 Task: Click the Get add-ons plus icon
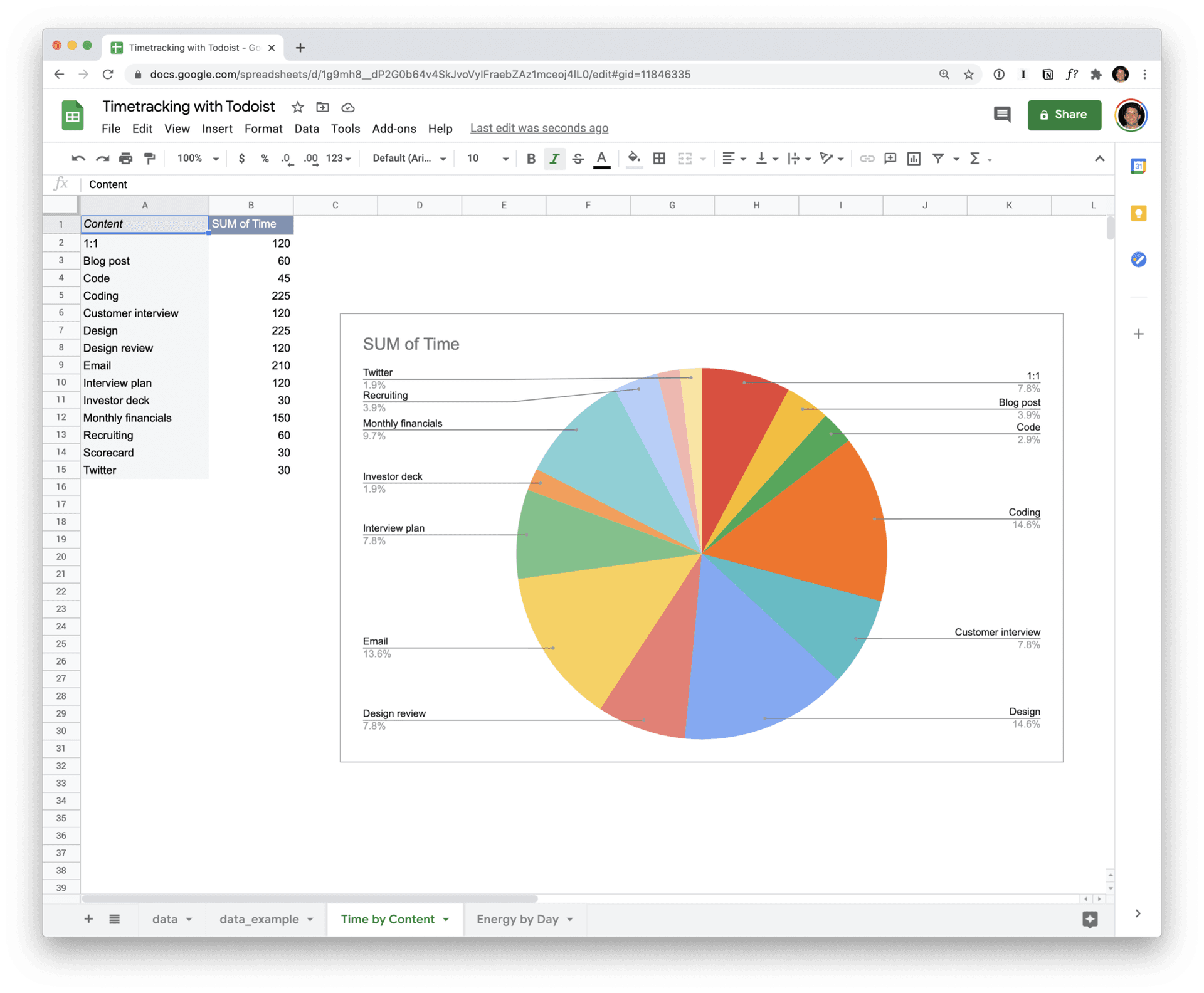tap(1139, 334)
